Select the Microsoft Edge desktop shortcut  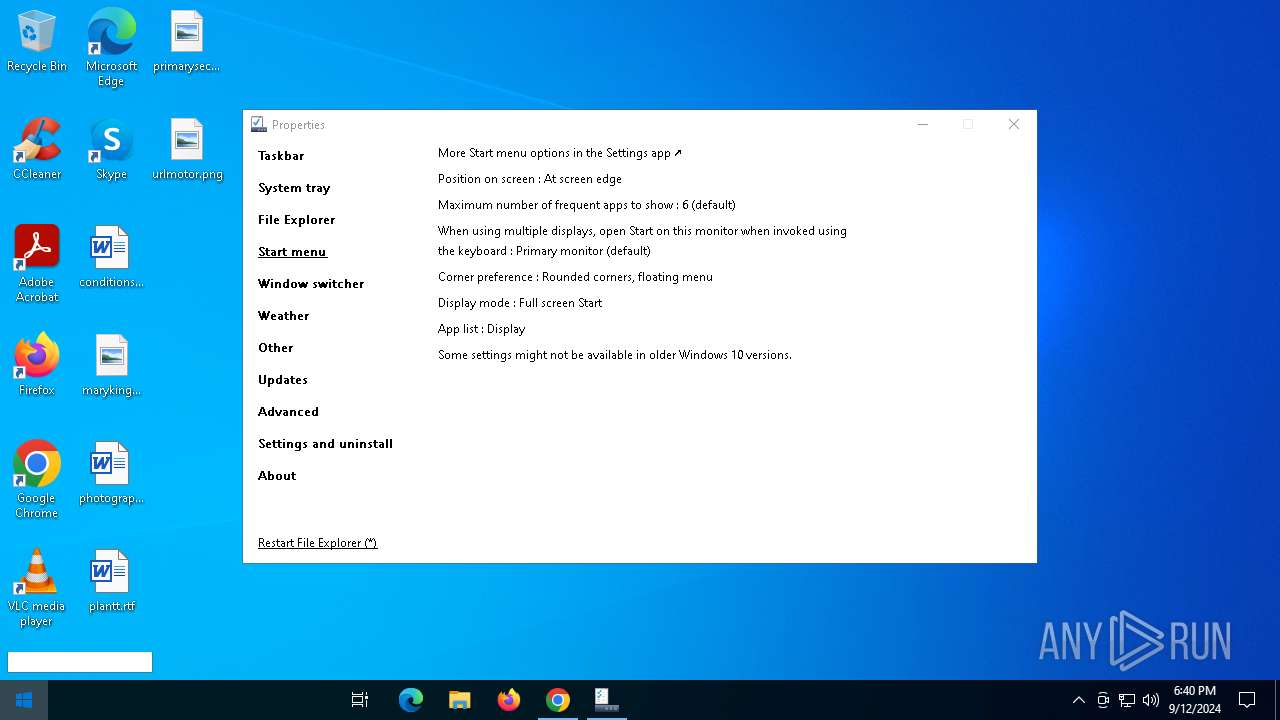coord(111,47)
